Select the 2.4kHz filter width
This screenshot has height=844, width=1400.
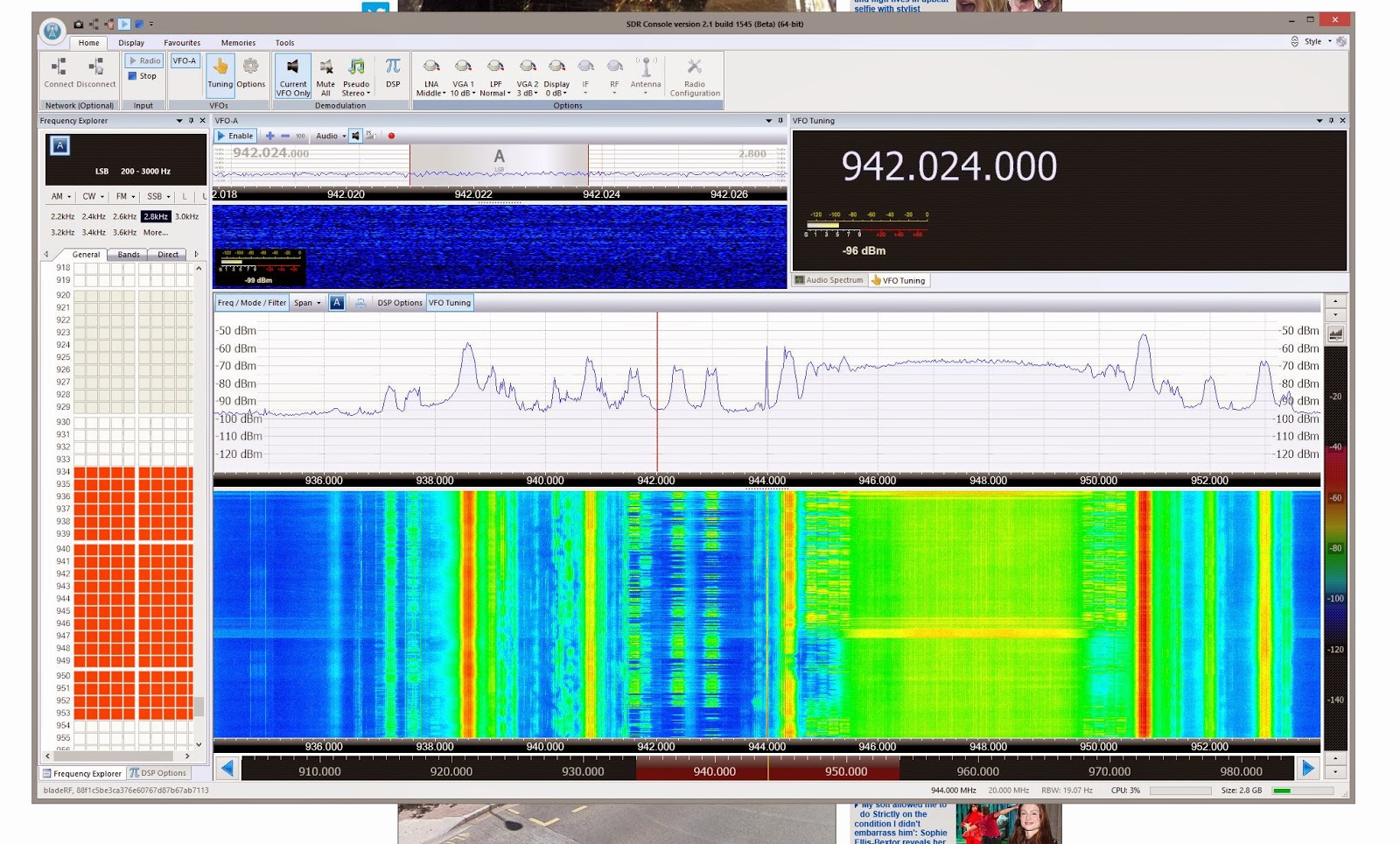tap(94, 216)
